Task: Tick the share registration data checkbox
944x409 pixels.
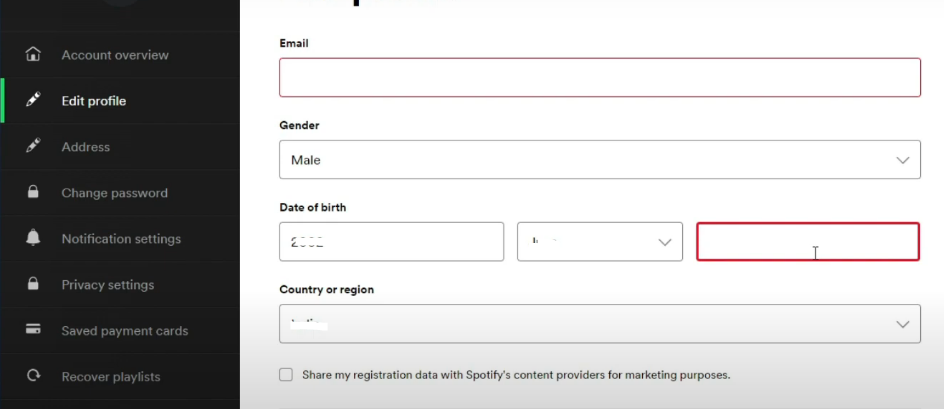Action: 286,375
